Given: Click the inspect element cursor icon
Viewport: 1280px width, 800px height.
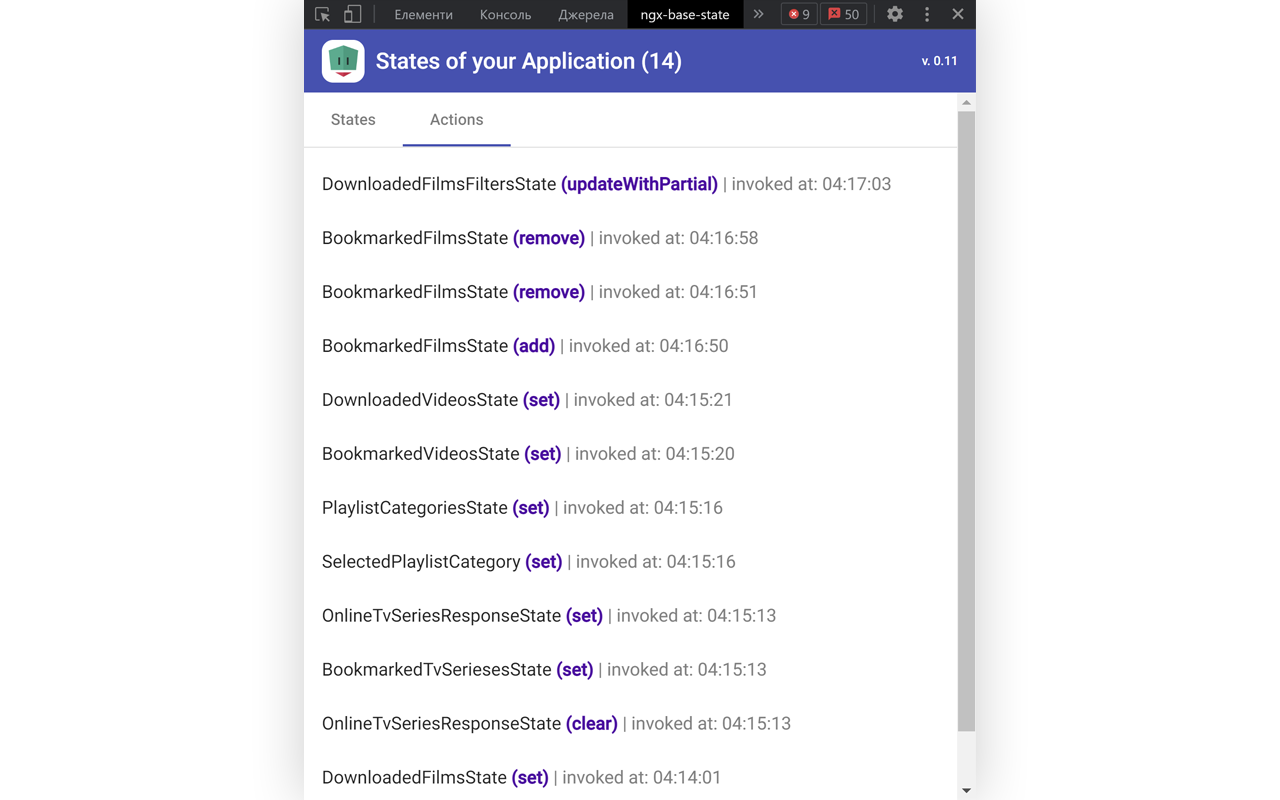Looking at the screenshot, I should (x=322, y=14).
